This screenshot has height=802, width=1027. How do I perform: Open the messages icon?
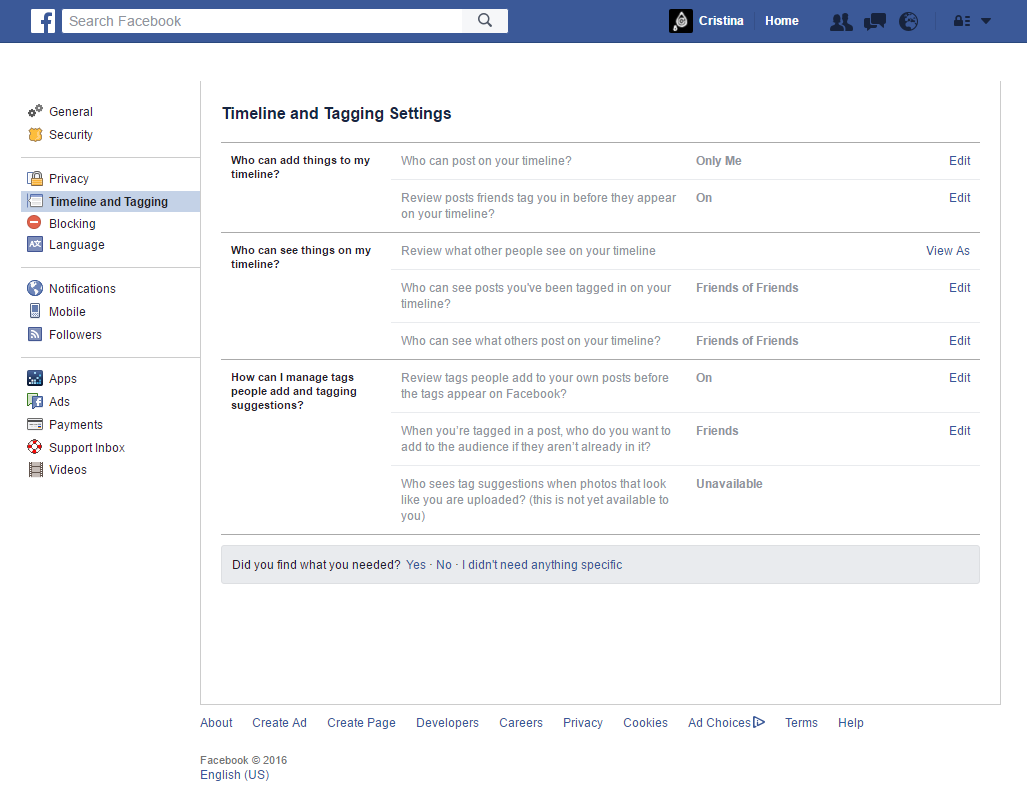874,22
